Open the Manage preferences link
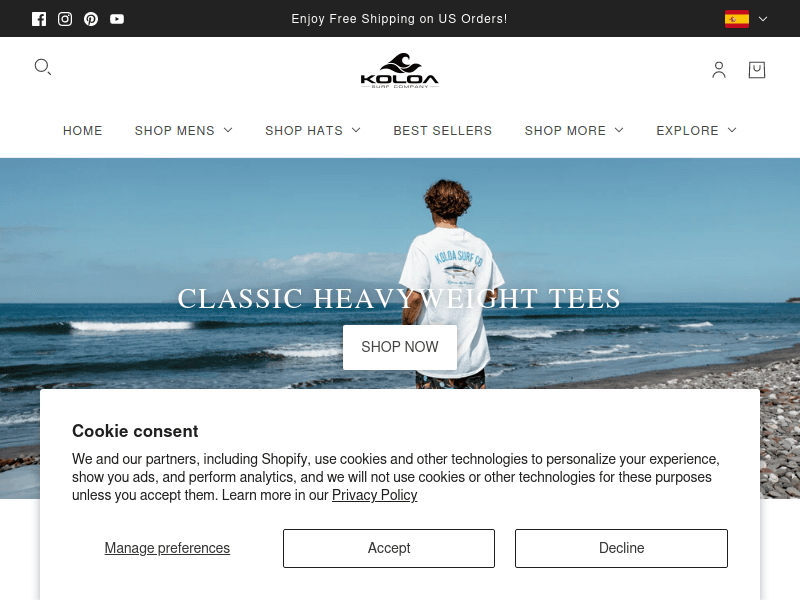Image resolution: width=800 pixels, height=600 pixels. point(167,548)
